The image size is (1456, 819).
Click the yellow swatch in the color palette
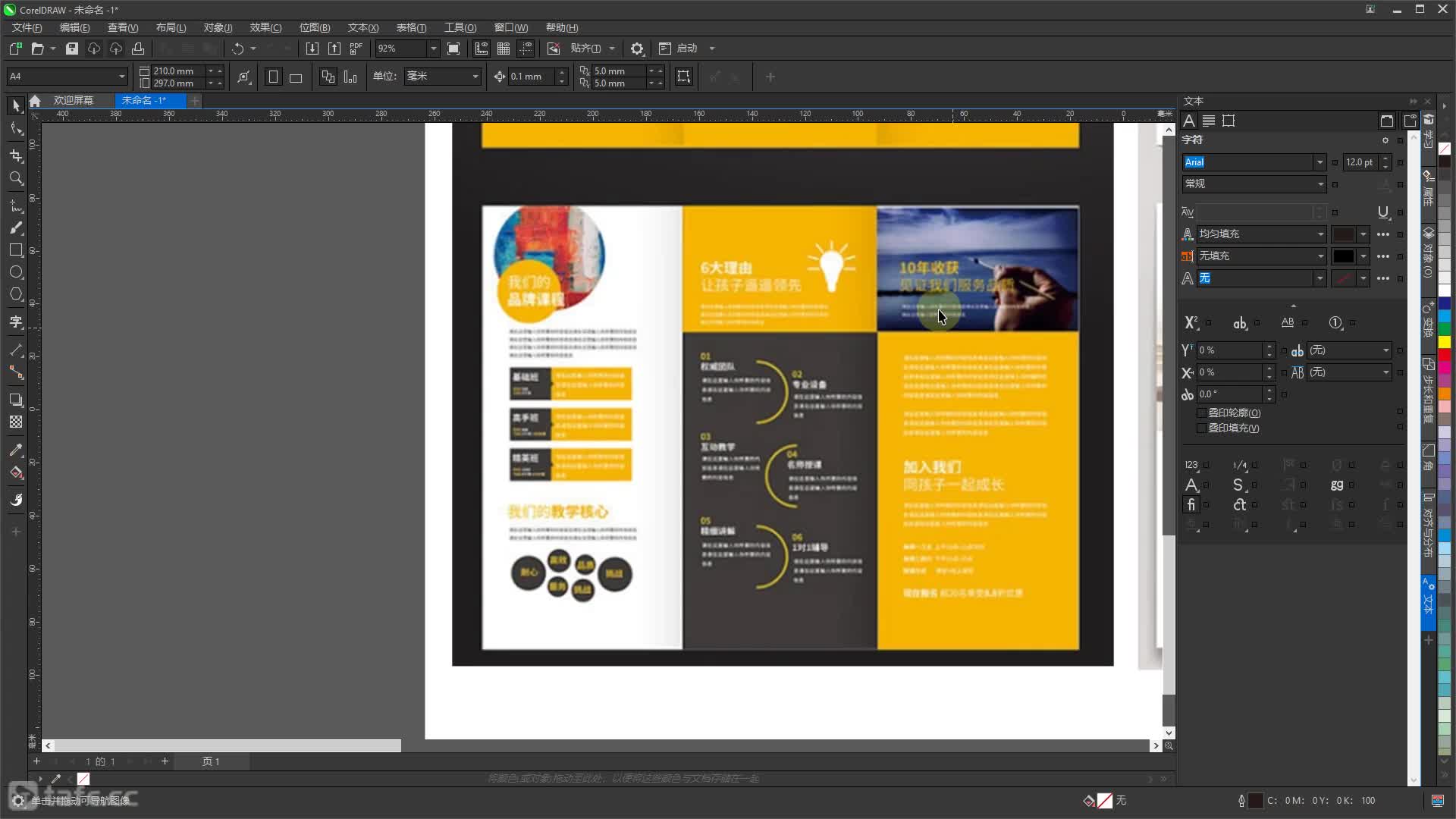coord(1445,342)
